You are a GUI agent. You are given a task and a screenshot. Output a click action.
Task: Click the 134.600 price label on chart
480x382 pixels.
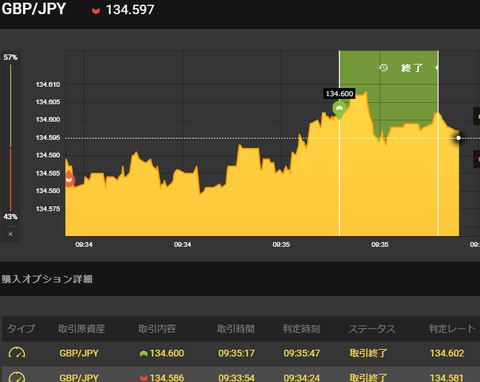tap(339, 94)
